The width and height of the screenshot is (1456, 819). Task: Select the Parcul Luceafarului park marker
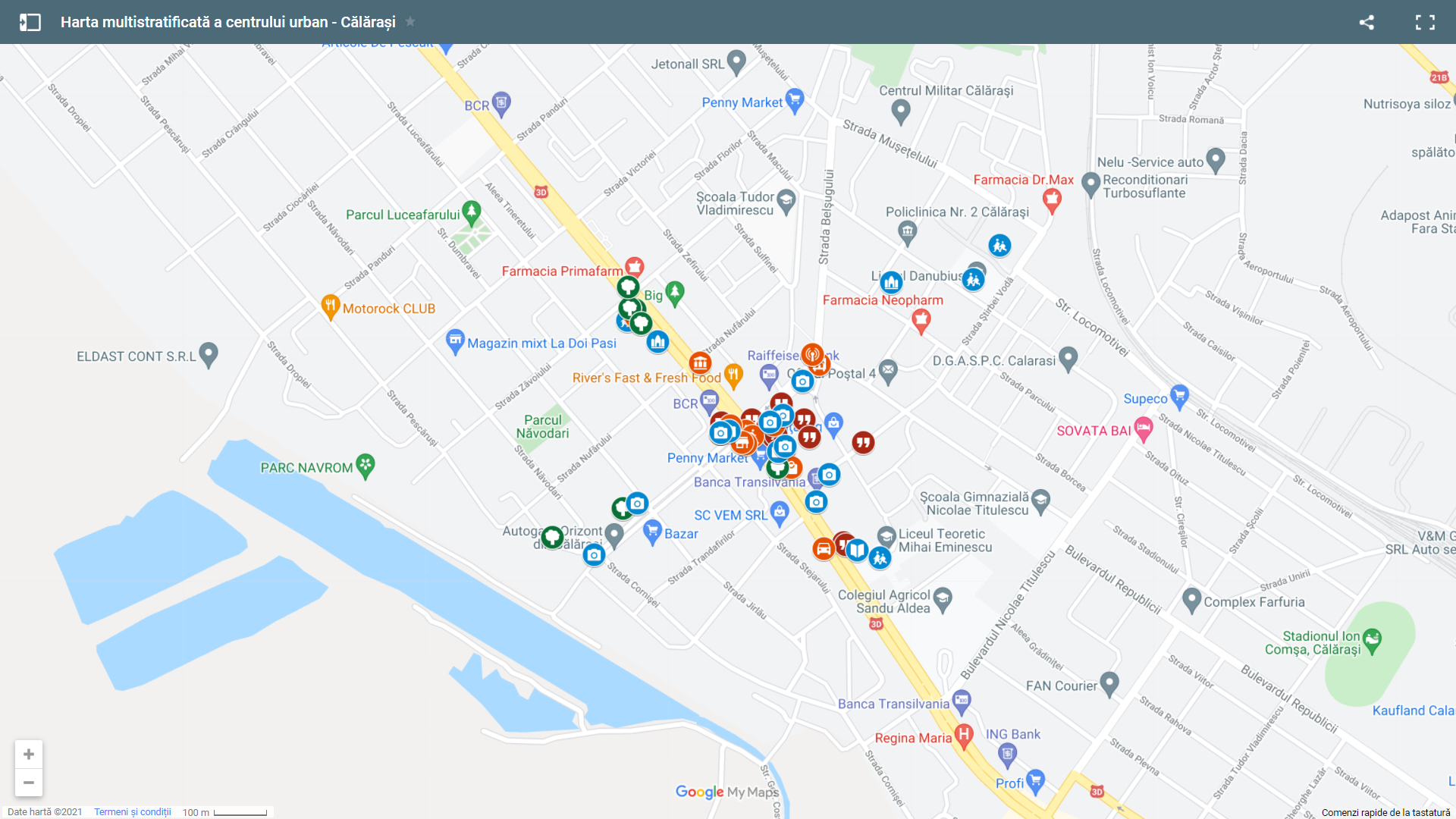click(472, 212)
